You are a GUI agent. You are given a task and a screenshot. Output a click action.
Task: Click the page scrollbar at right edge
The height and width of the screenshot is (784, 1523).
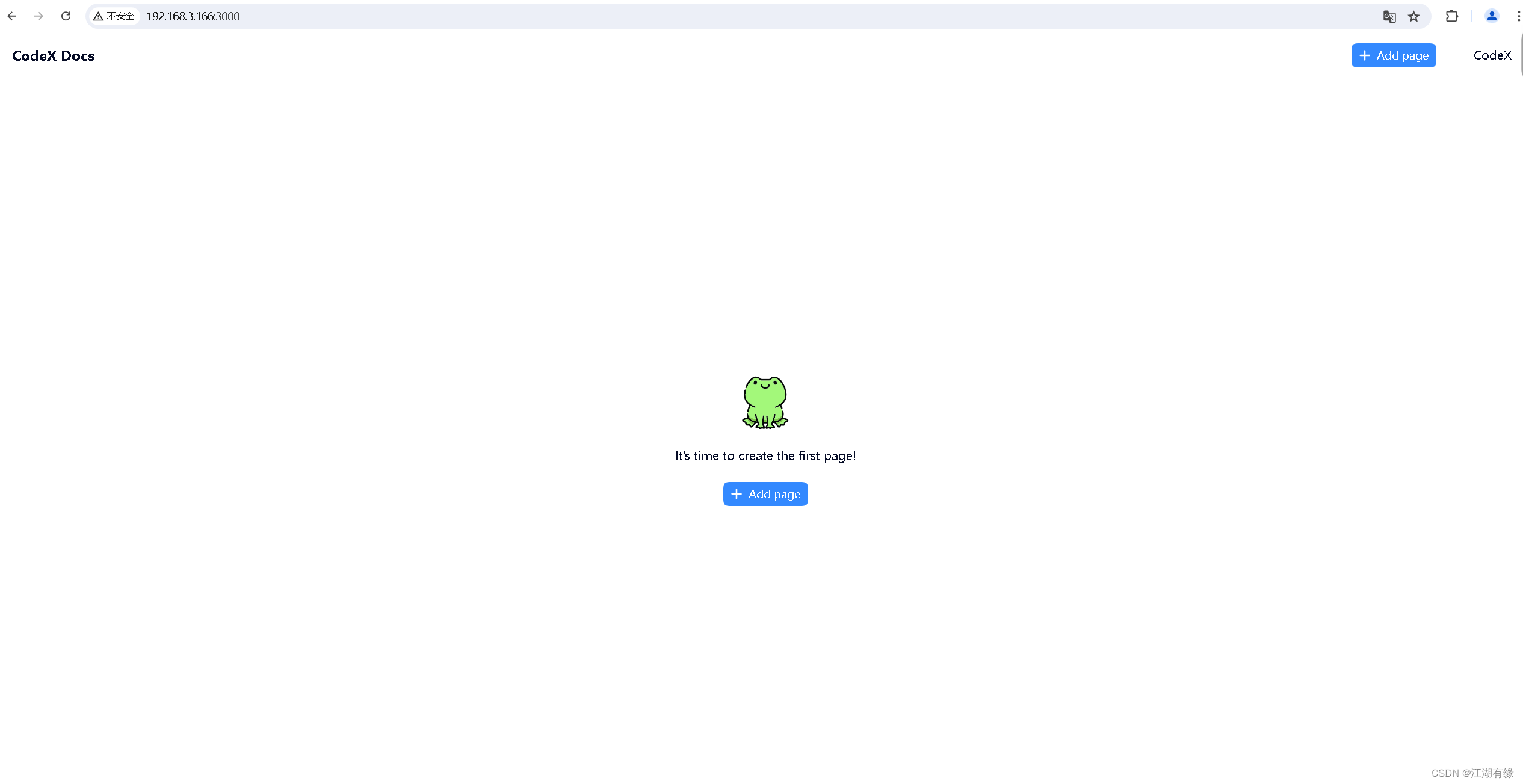tap(1521, 55)
